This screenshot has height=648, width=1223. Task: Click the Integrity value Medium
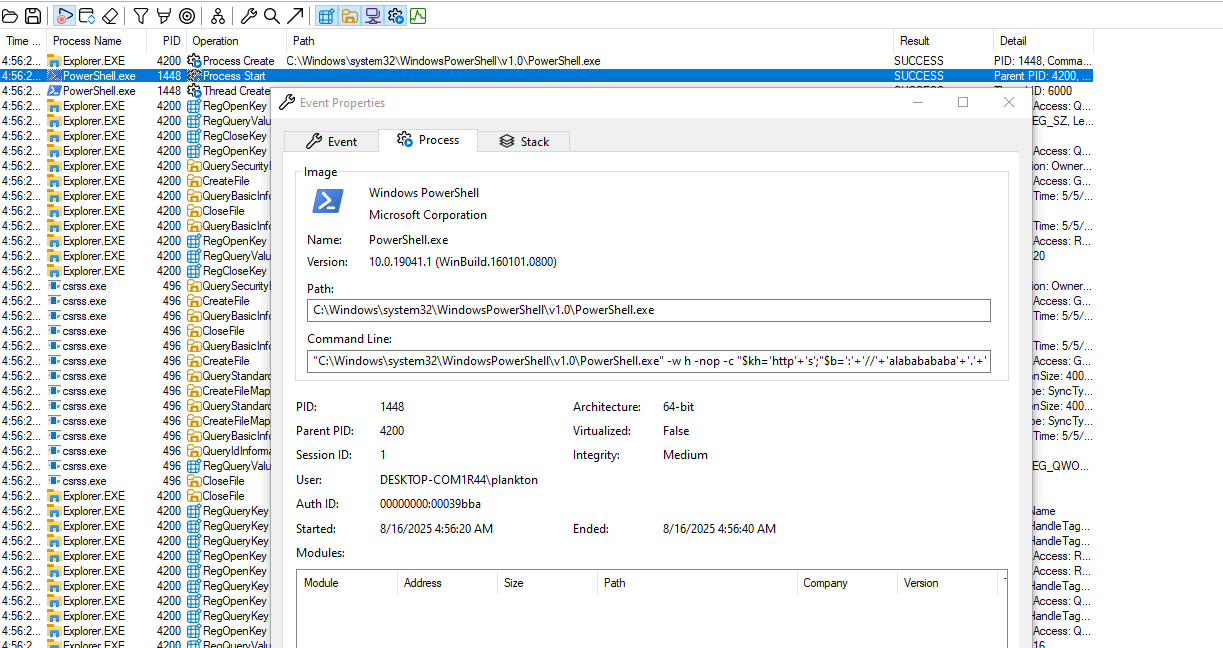685,455
